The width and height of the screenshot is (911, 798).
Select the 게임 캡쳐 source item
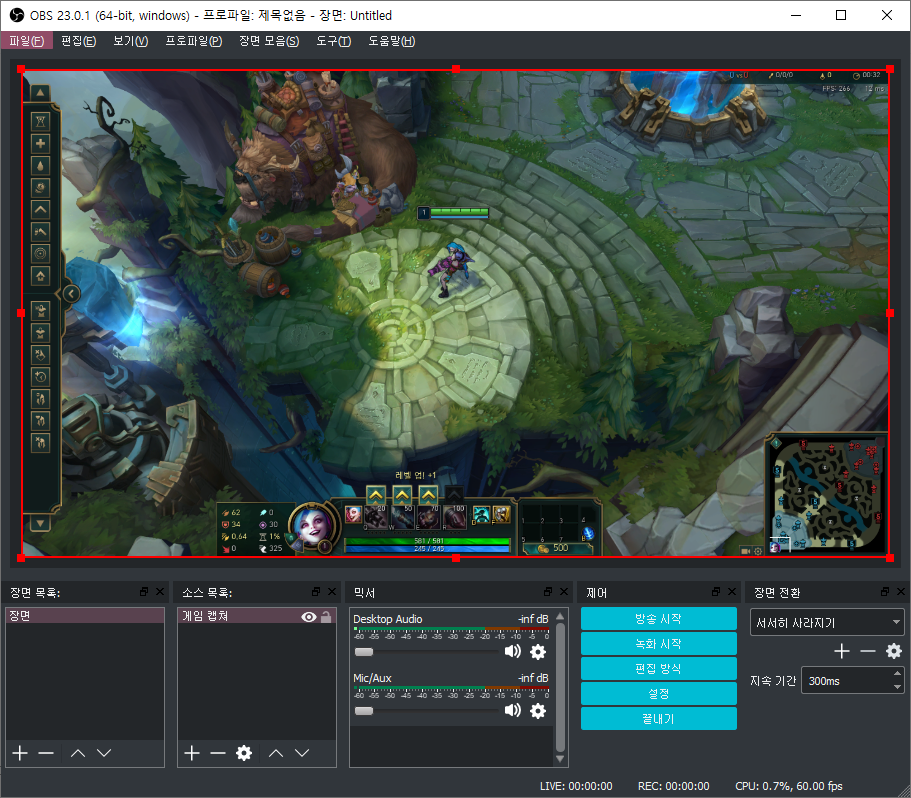[x=256, y=616]
